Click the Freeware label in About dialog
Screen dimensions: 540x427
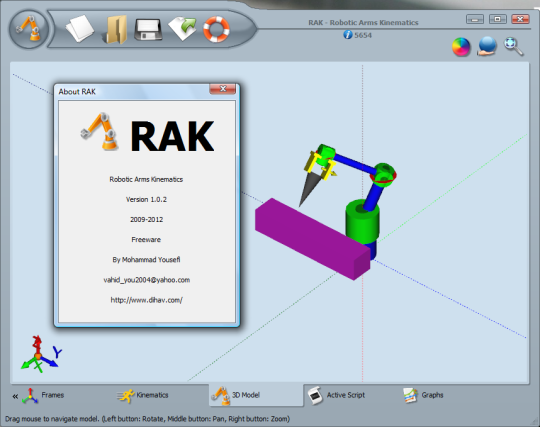146,240
